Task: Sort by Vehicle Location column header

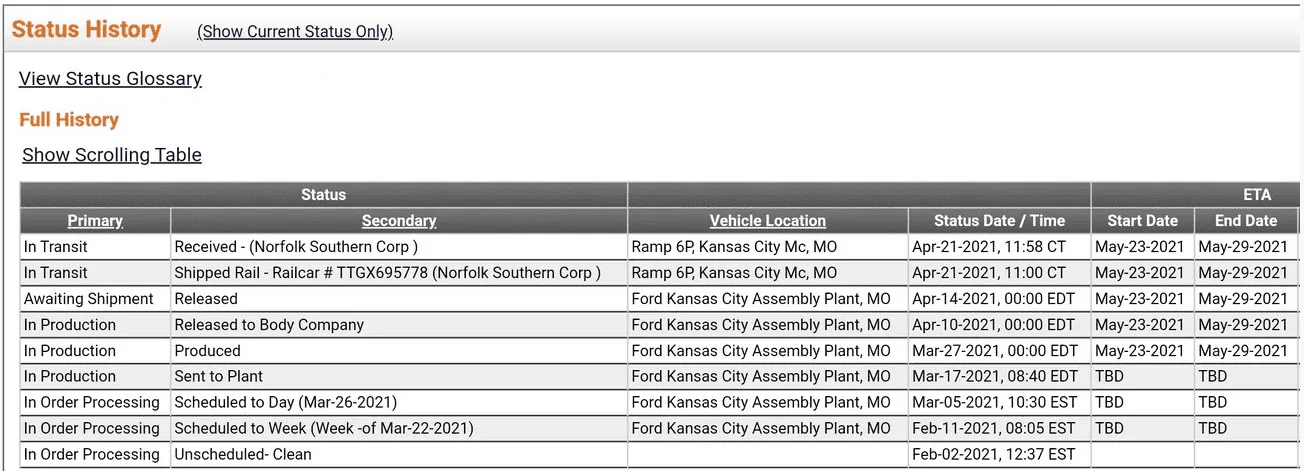Action: point(767,221)
